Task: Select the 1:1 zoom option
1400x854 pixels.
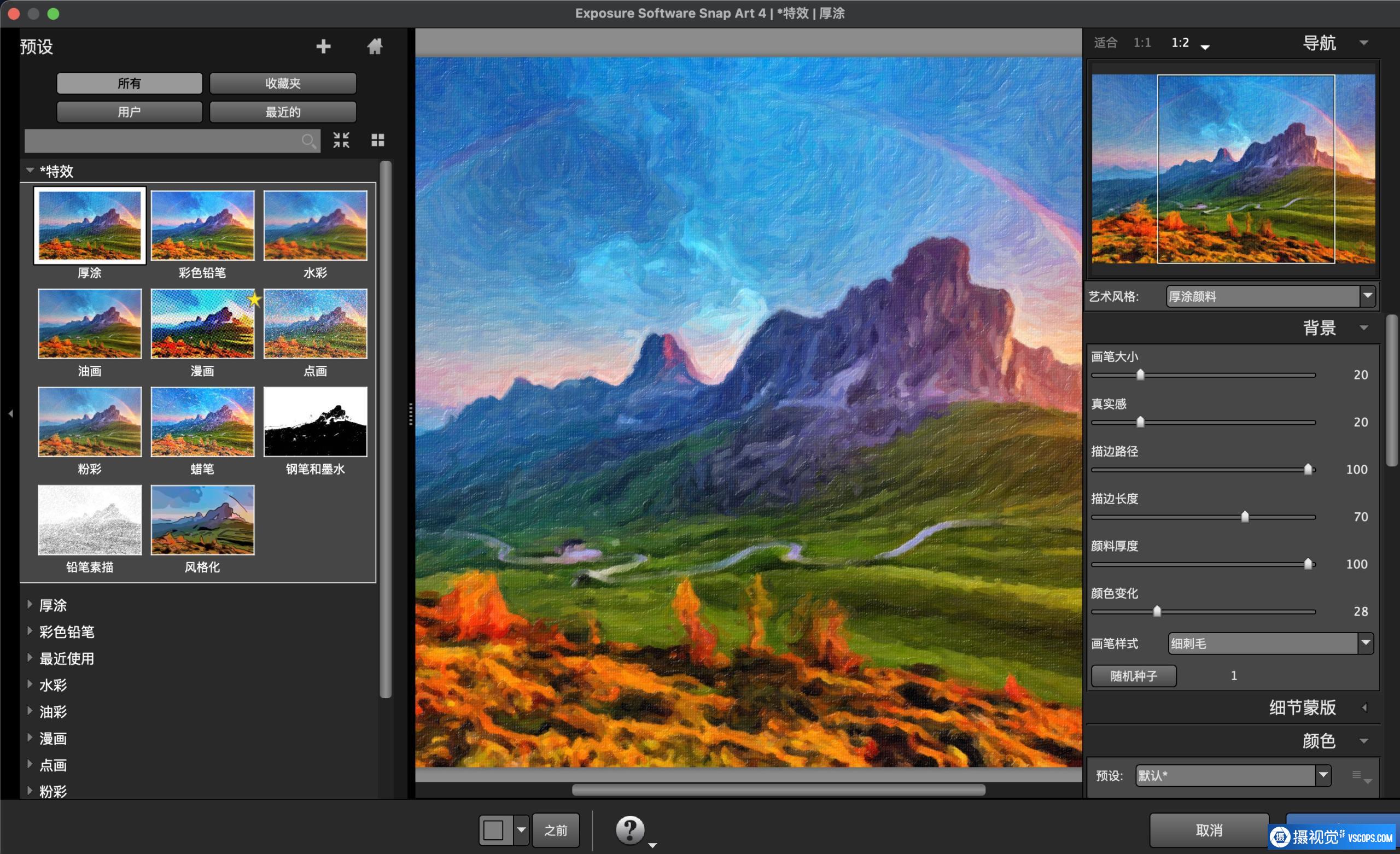Action: pyautogui.click(x=1141, y=43)
